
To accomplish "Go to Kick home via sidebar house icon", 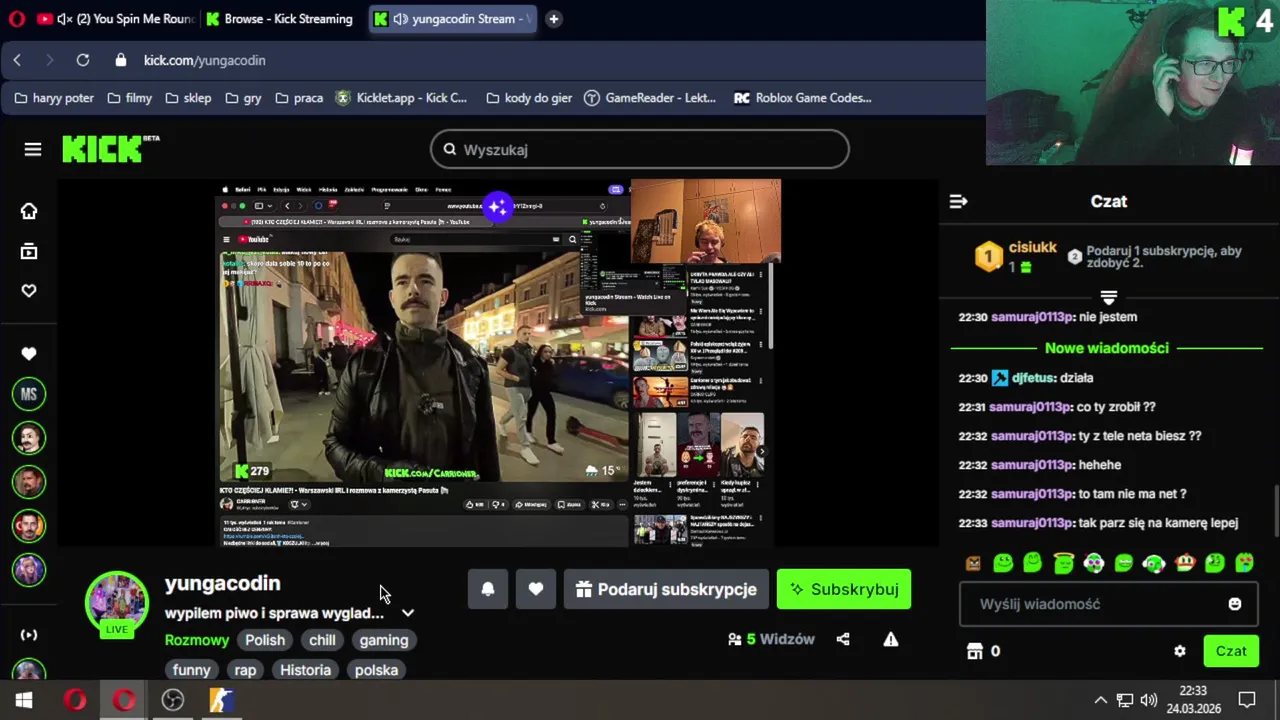I will pyautogui.click(x=29, y=211).
